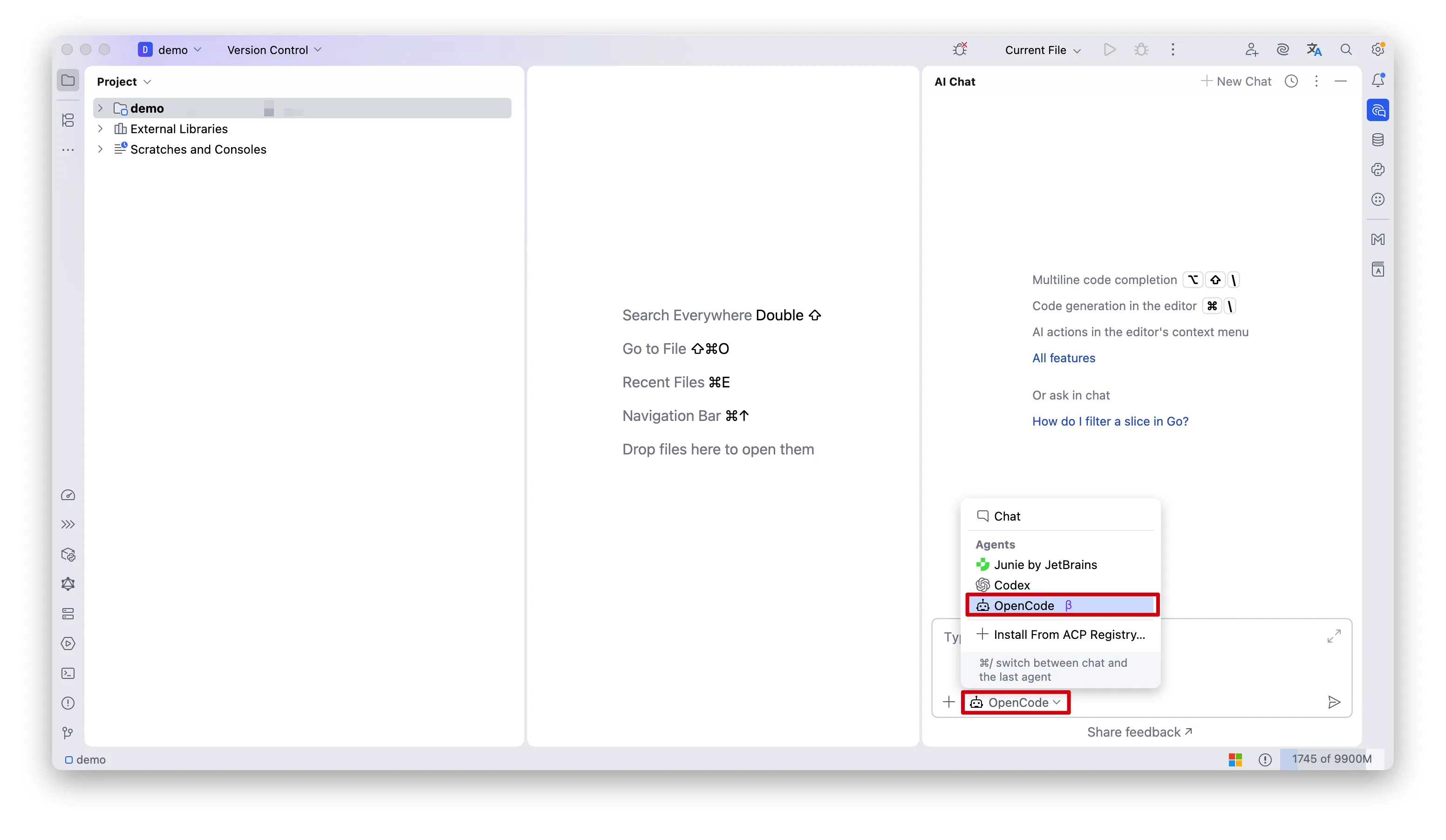Hide the AI Chat panel
The width and height of the screenshot is (1446, 840).
[x=1340, y=81]
